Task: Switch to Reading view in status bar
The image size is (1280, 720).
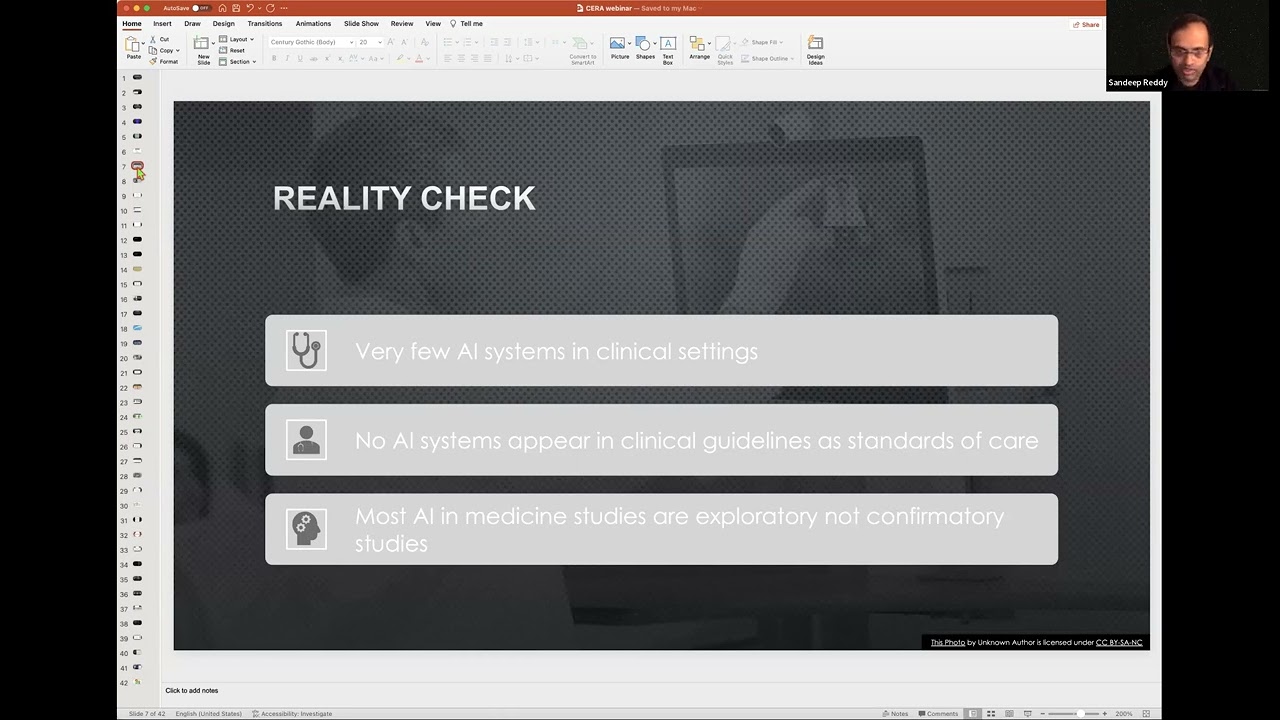Action: [1009, 714]
